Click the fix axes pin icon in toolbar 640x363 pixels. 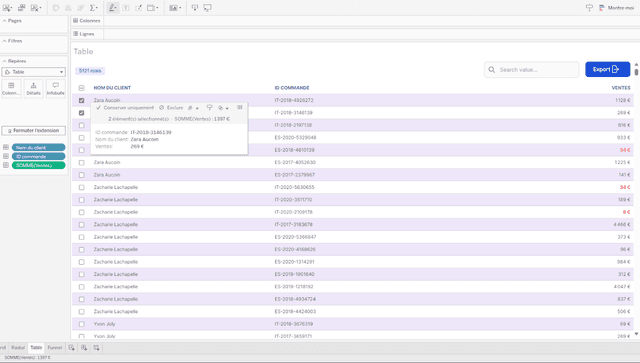[139, 8]
